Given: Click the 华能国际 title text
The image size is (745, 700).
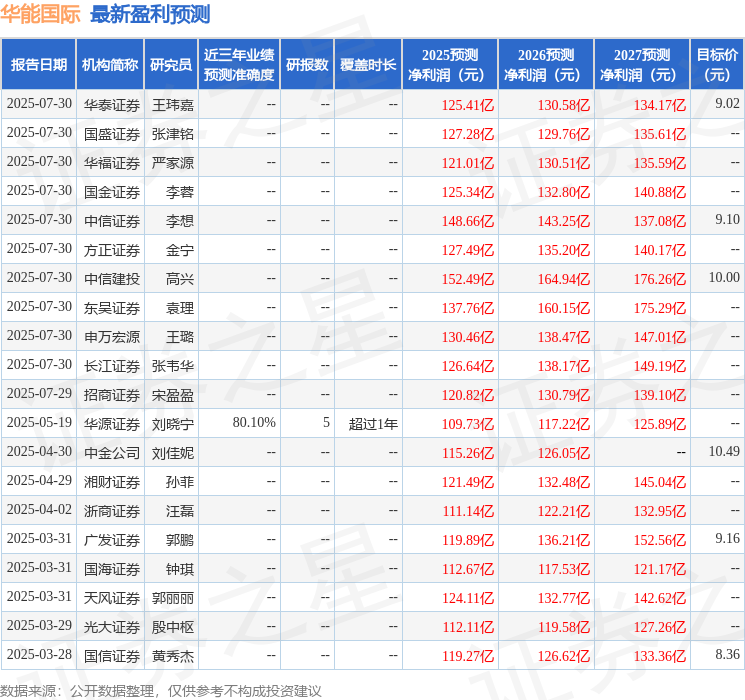Looking at the screenshot, I should (x=40, y=14).
